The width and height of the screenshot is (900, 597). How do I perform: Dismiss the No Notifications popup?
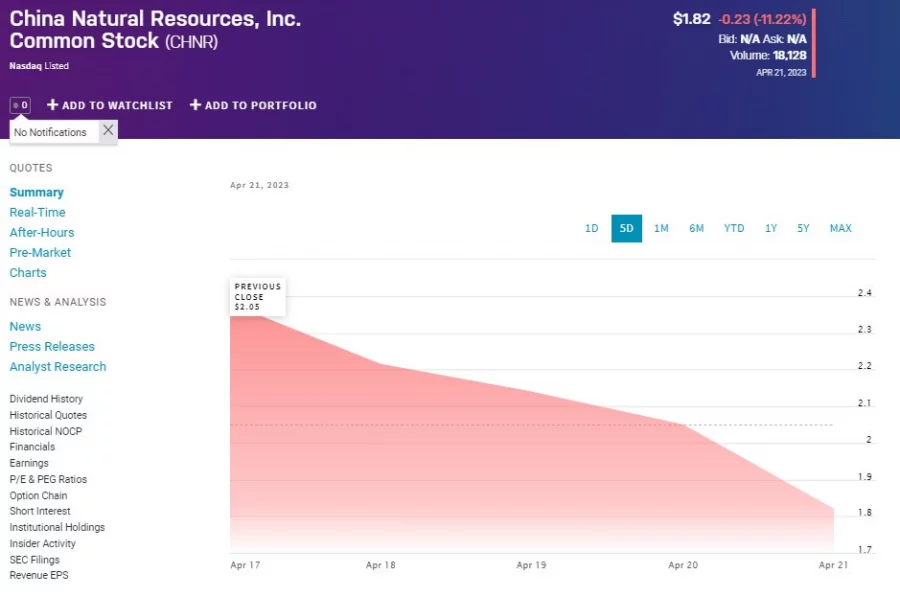pos(107,130)
